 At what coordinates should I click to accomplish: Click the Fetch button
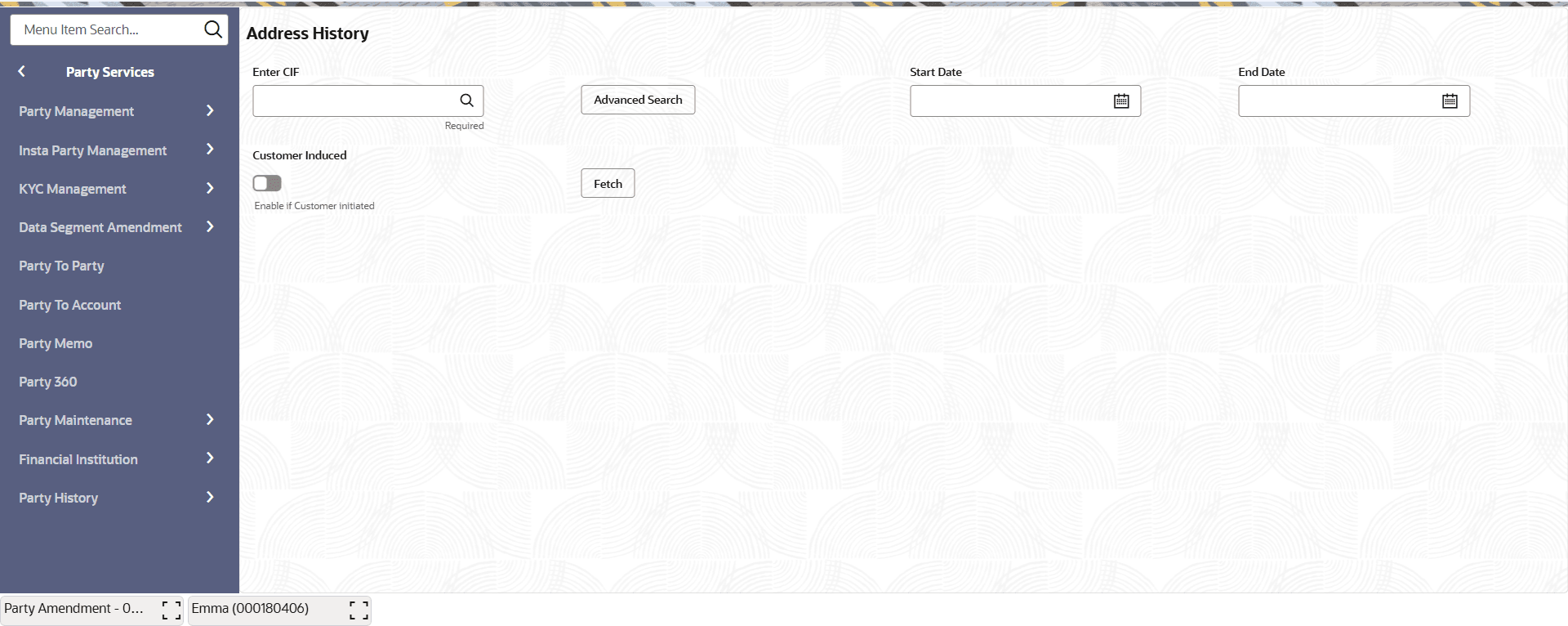pyautogui.click(x=608, y=183)
